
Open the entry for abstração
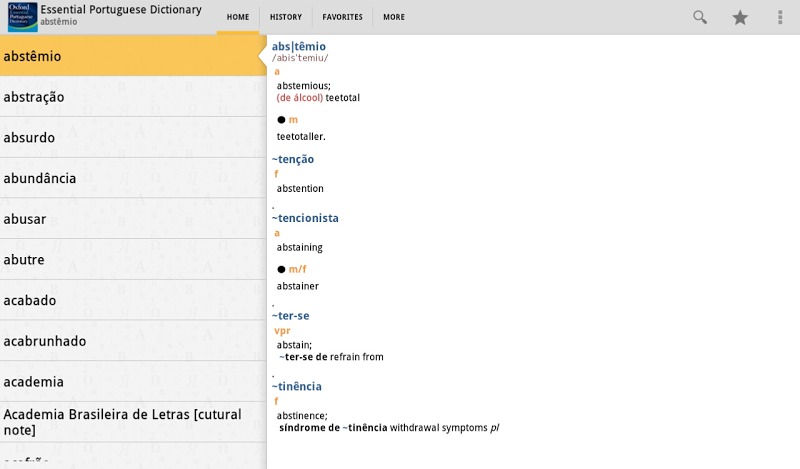[x=132, y=97]
